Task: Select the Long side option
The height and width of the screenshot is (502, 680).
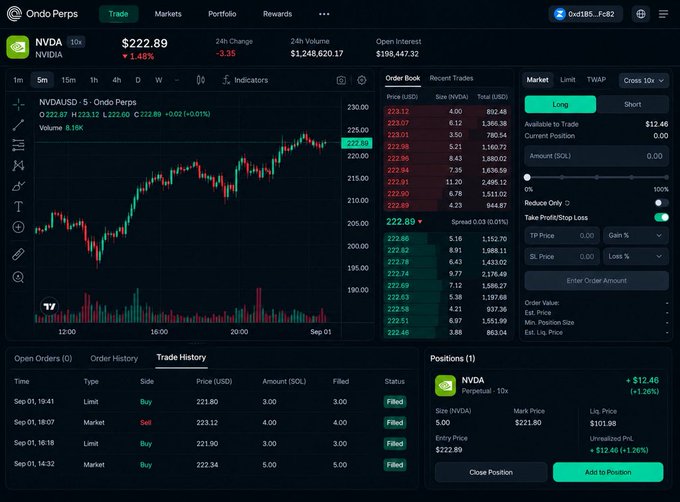Action: point(560,104)
